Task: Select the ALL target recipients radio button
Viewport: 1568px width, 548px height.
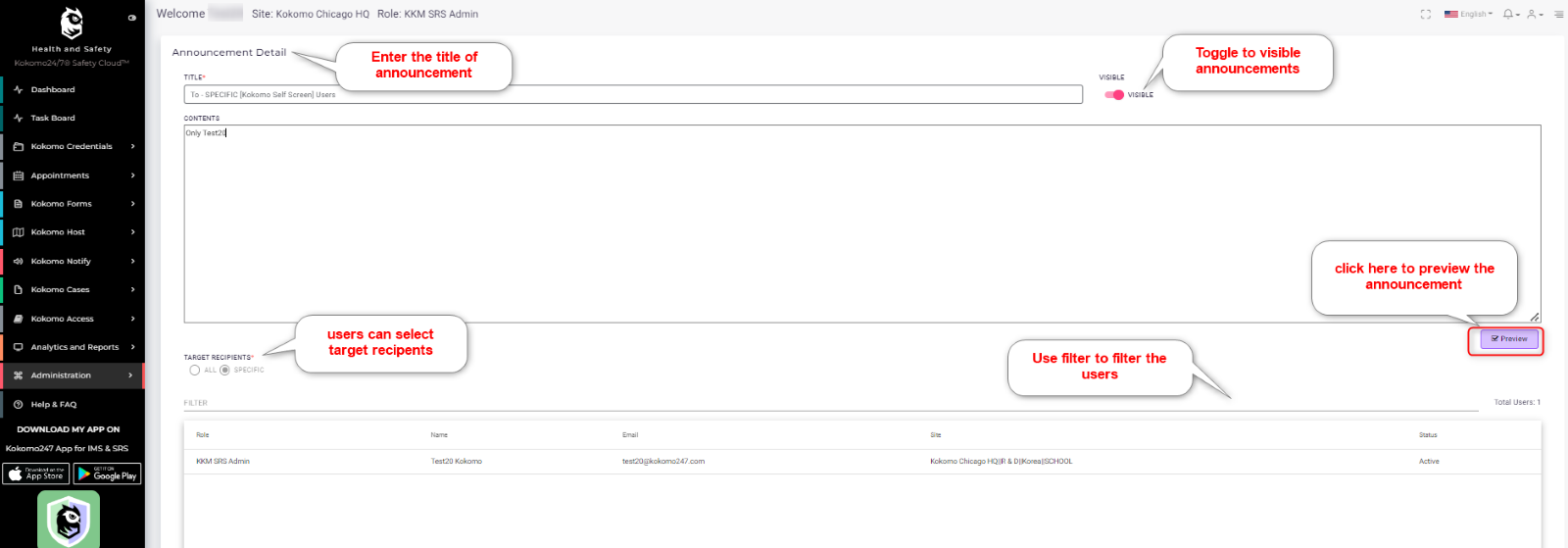Action: click(194, 370)
